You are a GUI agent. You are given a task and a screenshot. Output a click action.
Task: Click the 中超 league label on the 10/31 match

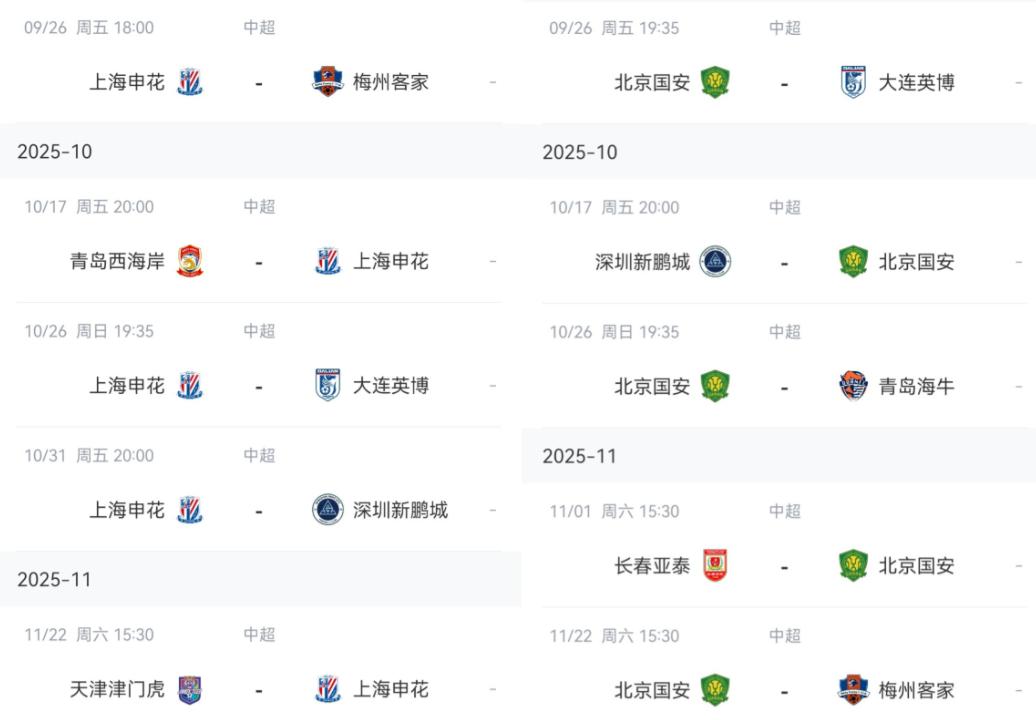(259, 456)
